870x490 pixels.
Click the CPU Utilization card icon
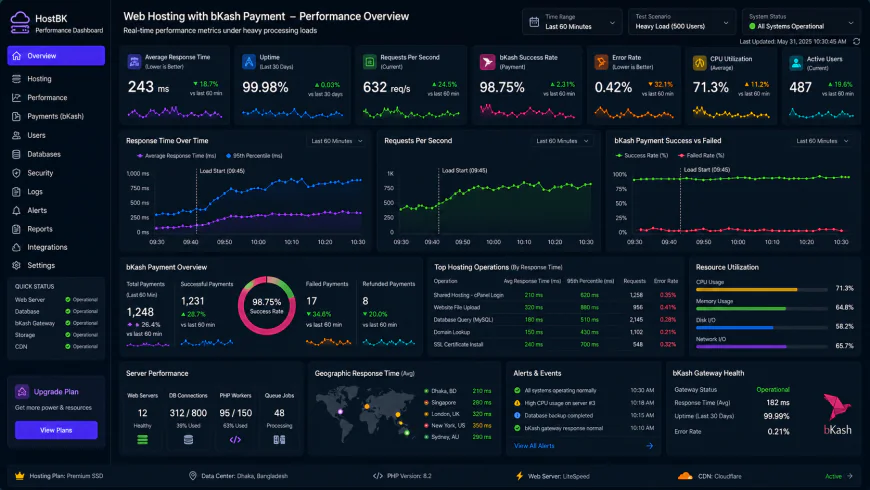pos(700,63)
